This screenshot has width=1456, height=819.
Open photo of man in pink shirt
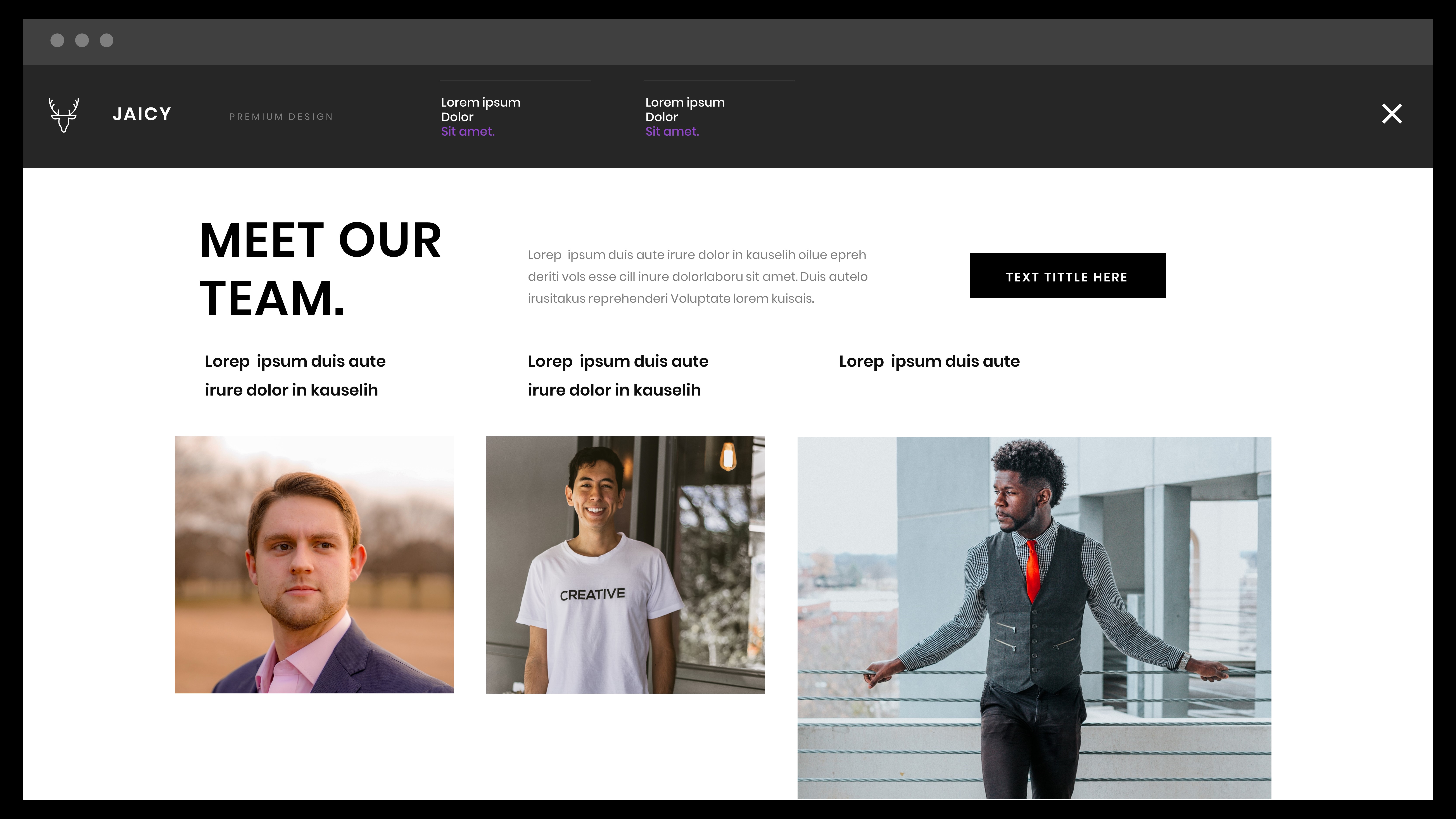(314, 565)
